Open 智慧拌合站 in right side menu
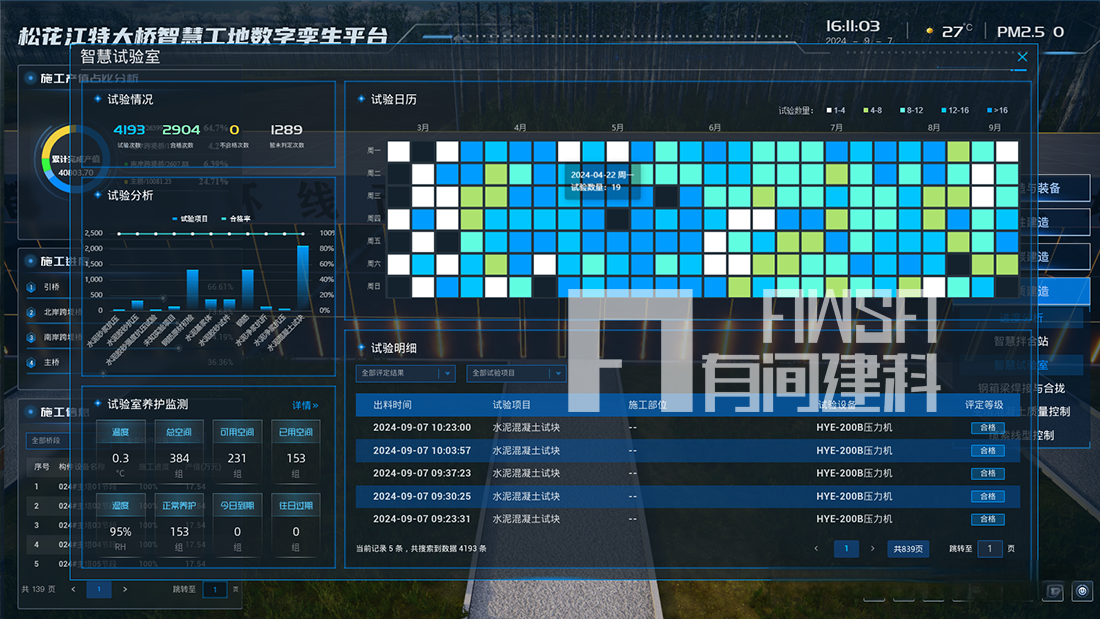1100x619 pixels. (x=1021, y=341)
